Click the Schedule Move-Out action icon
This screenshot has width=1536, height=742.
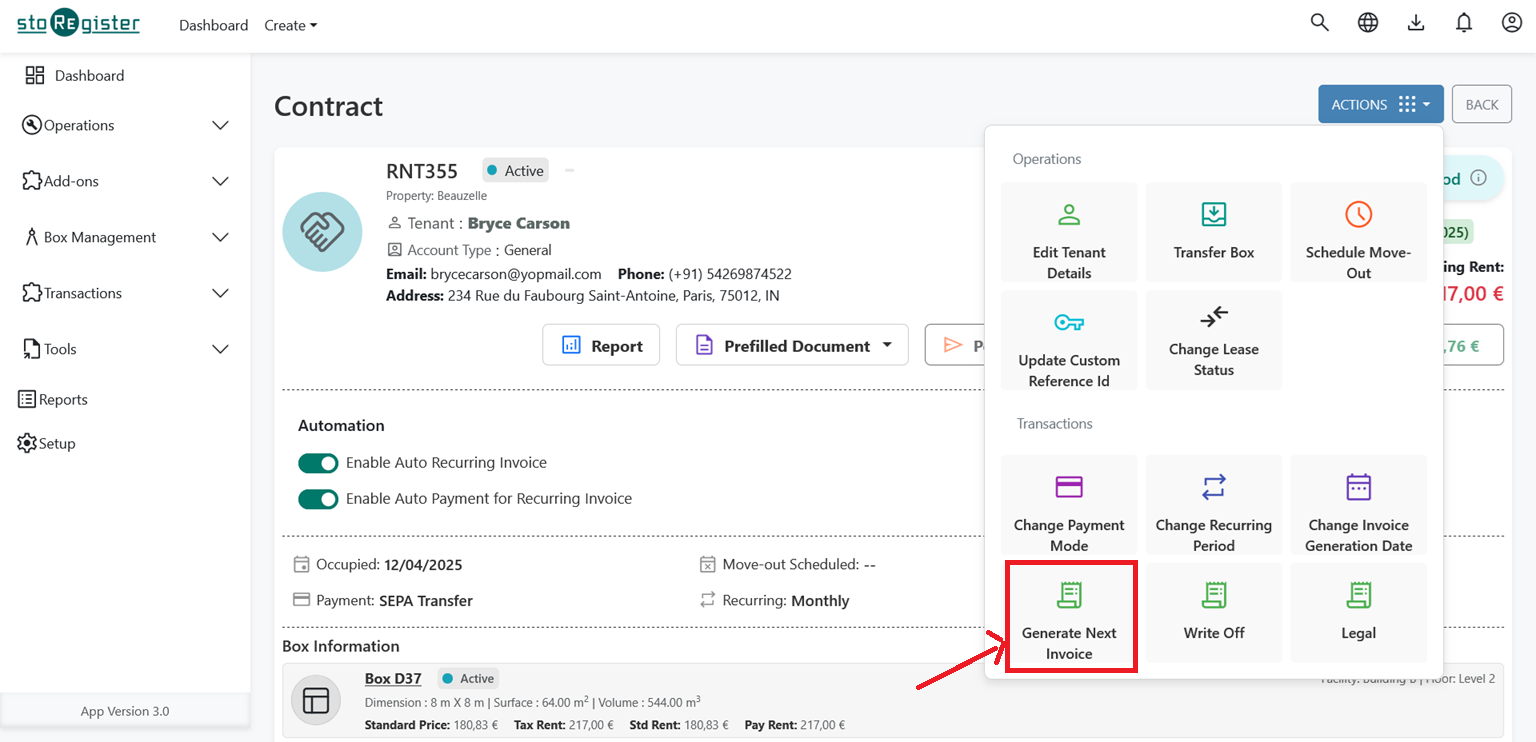click(x=1358, y=232)
